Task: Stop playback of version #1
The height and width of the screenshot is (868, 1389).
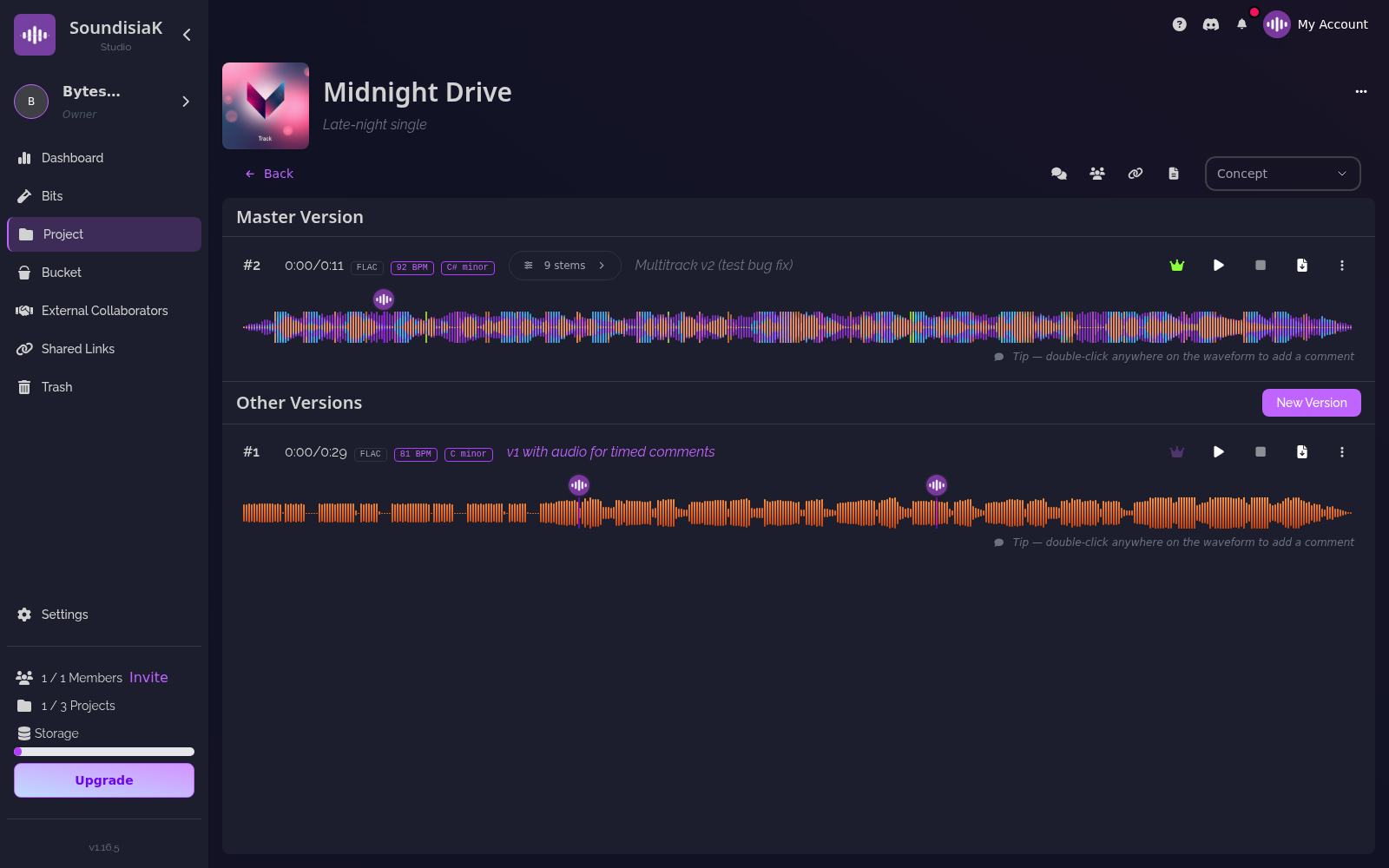Action: pyautogui.click(x=1261, y=452)
